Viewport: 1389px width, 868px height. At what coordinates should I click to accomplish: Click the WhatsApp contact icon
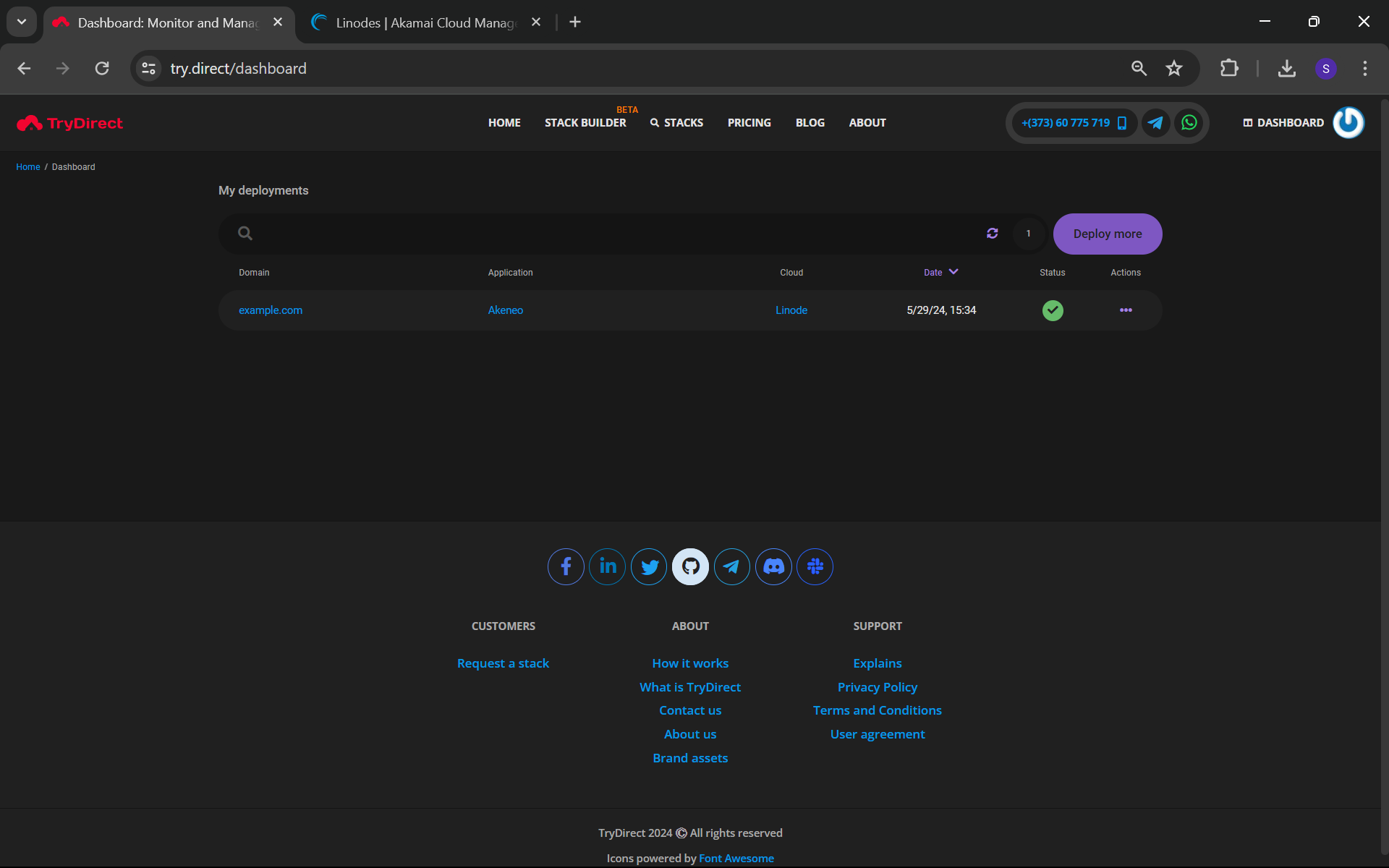(1189, 122)
